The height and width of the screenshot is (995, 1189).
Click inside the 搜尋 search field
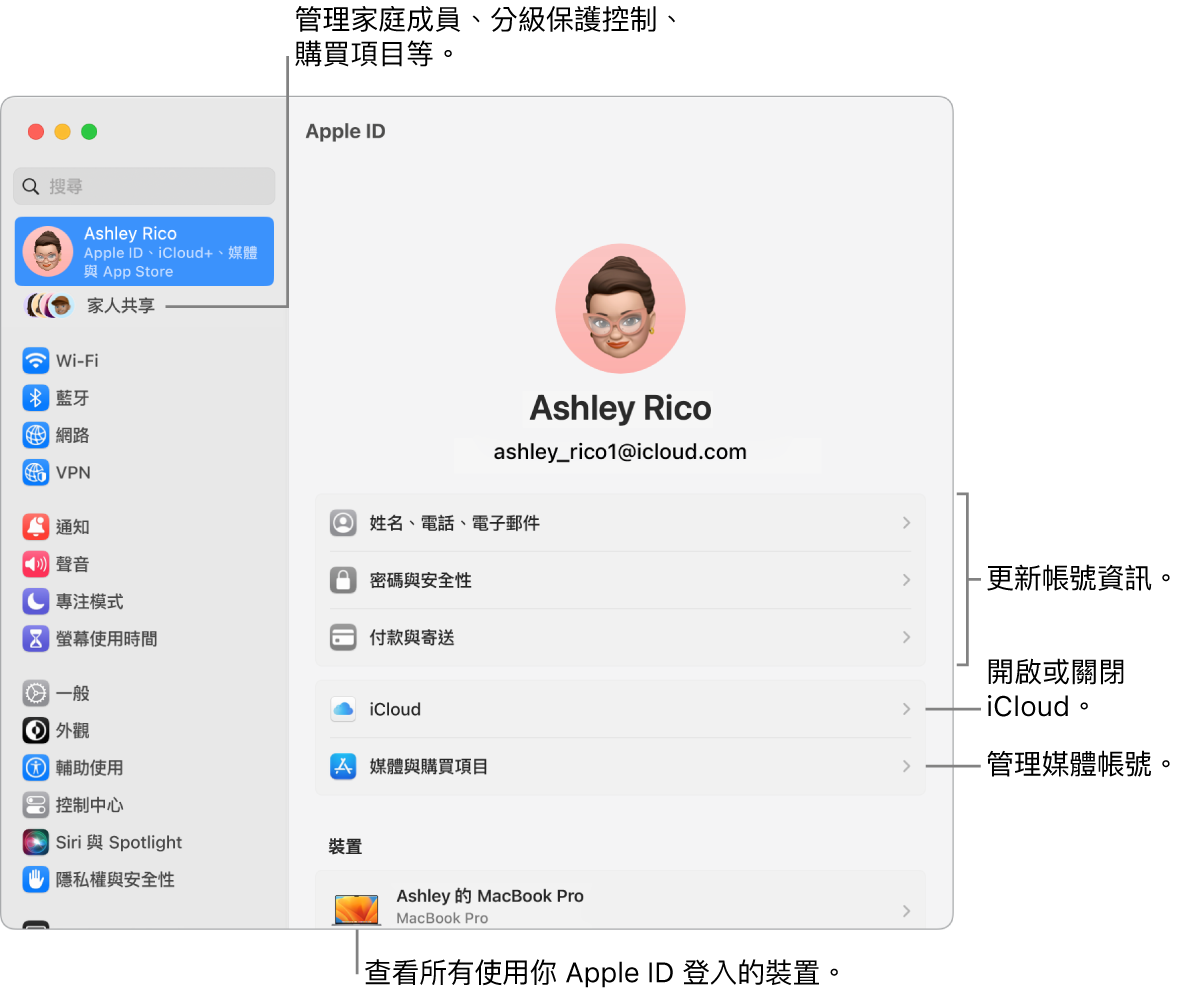(x=143, y=186)
